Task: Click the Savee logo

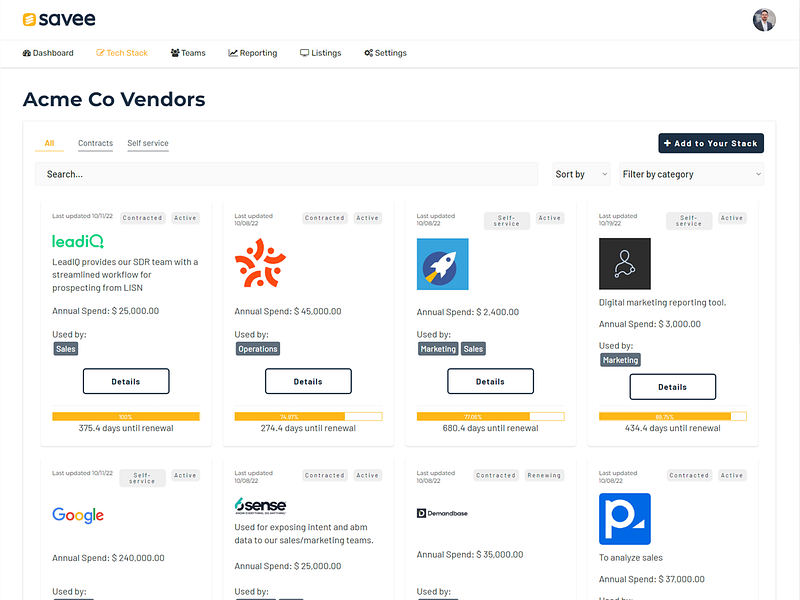Action: tap(59, 19)
